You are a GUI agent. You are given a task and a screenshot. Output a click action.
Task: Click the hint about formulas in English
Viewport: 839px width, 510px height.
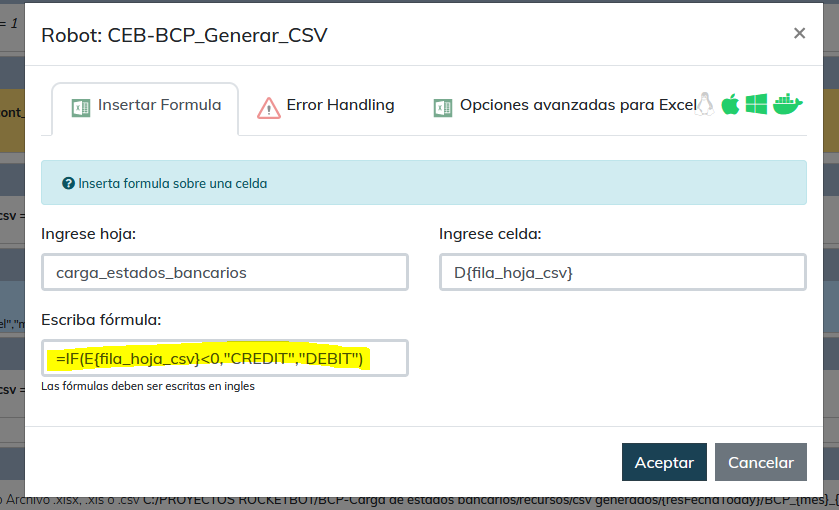(148, 386)
